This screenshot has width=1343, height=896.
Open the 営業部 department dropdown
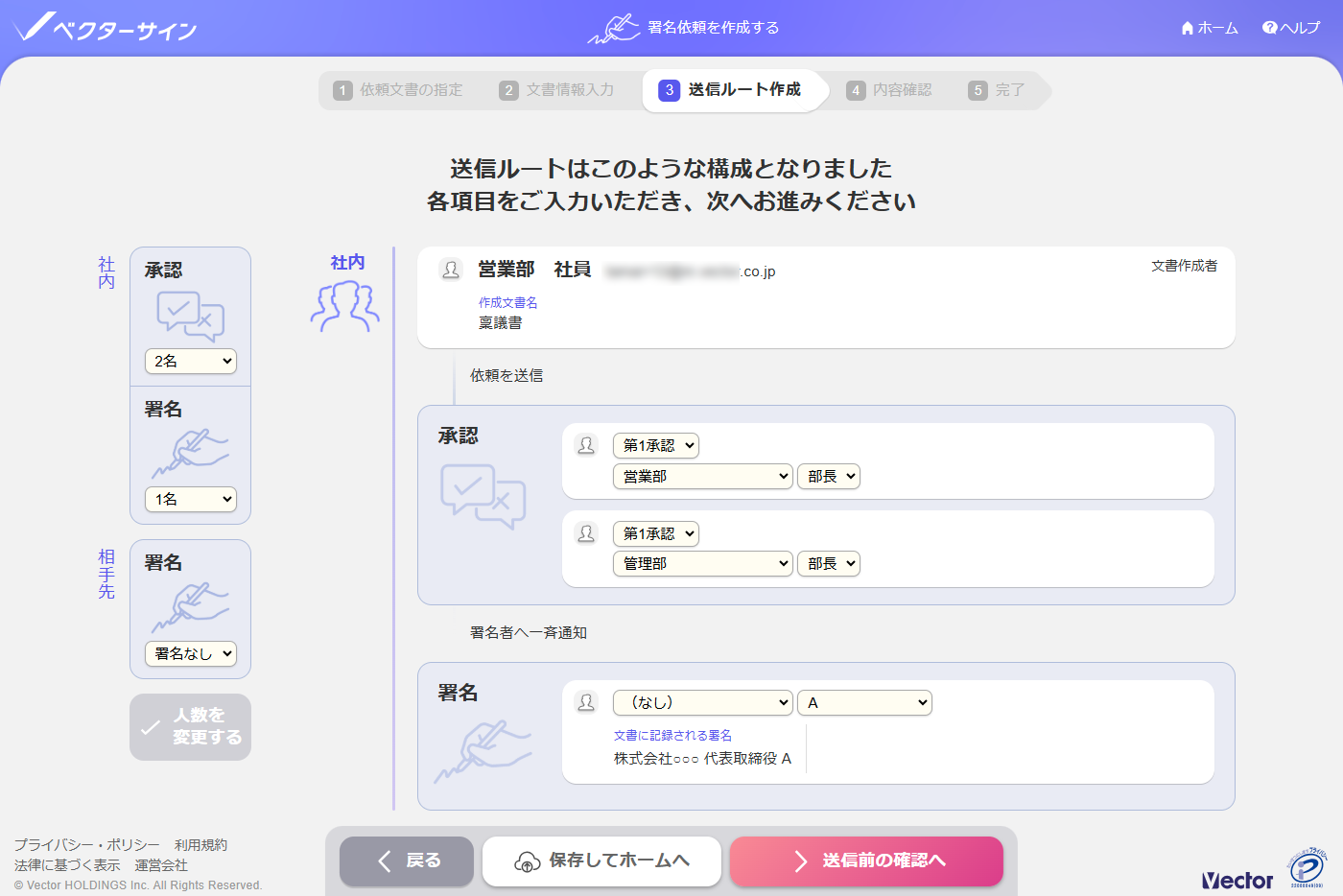[703, 476]
